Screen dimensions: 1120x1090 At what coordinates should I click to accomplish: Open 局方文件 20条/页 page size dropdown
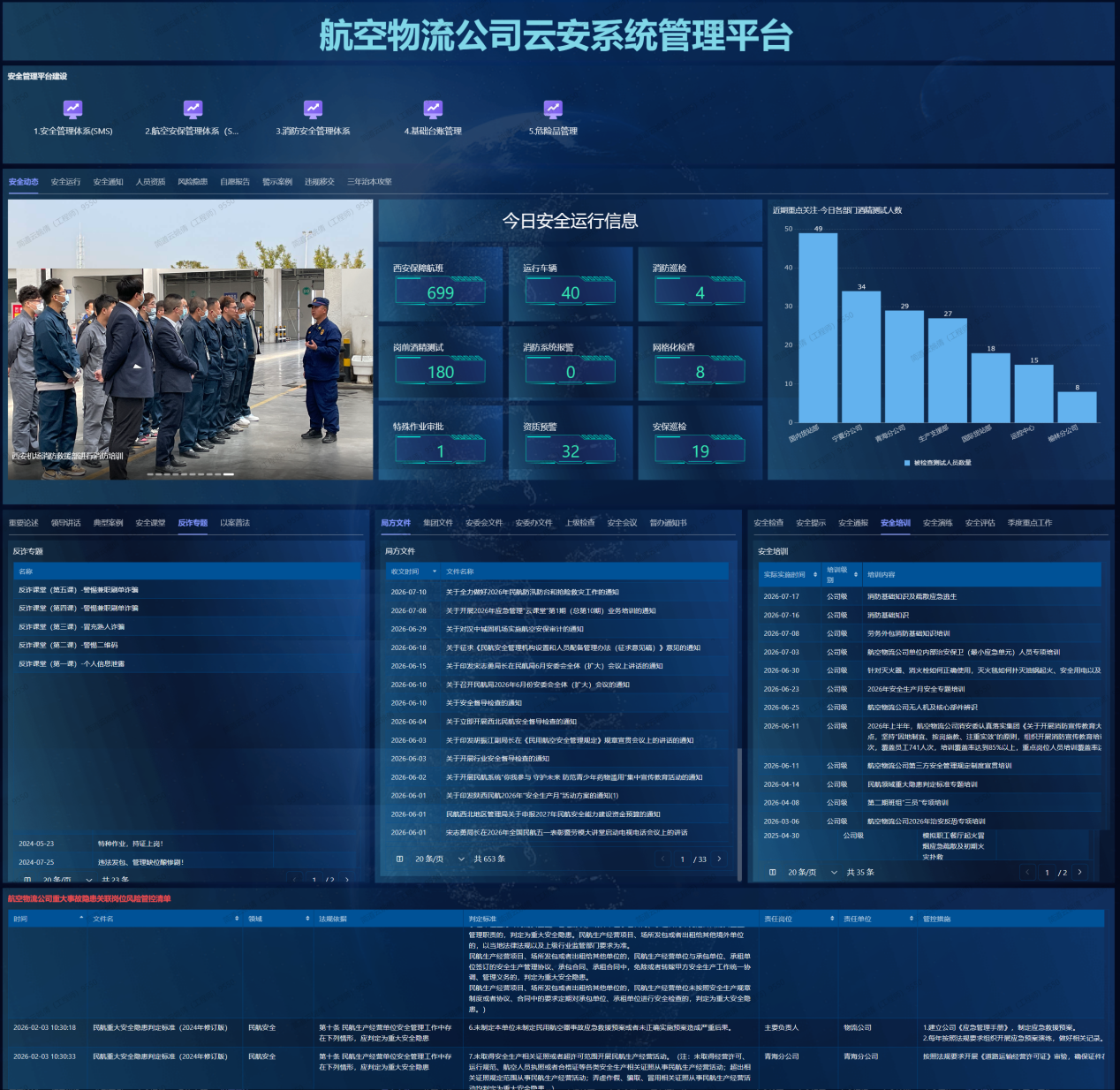click(440, 859)
